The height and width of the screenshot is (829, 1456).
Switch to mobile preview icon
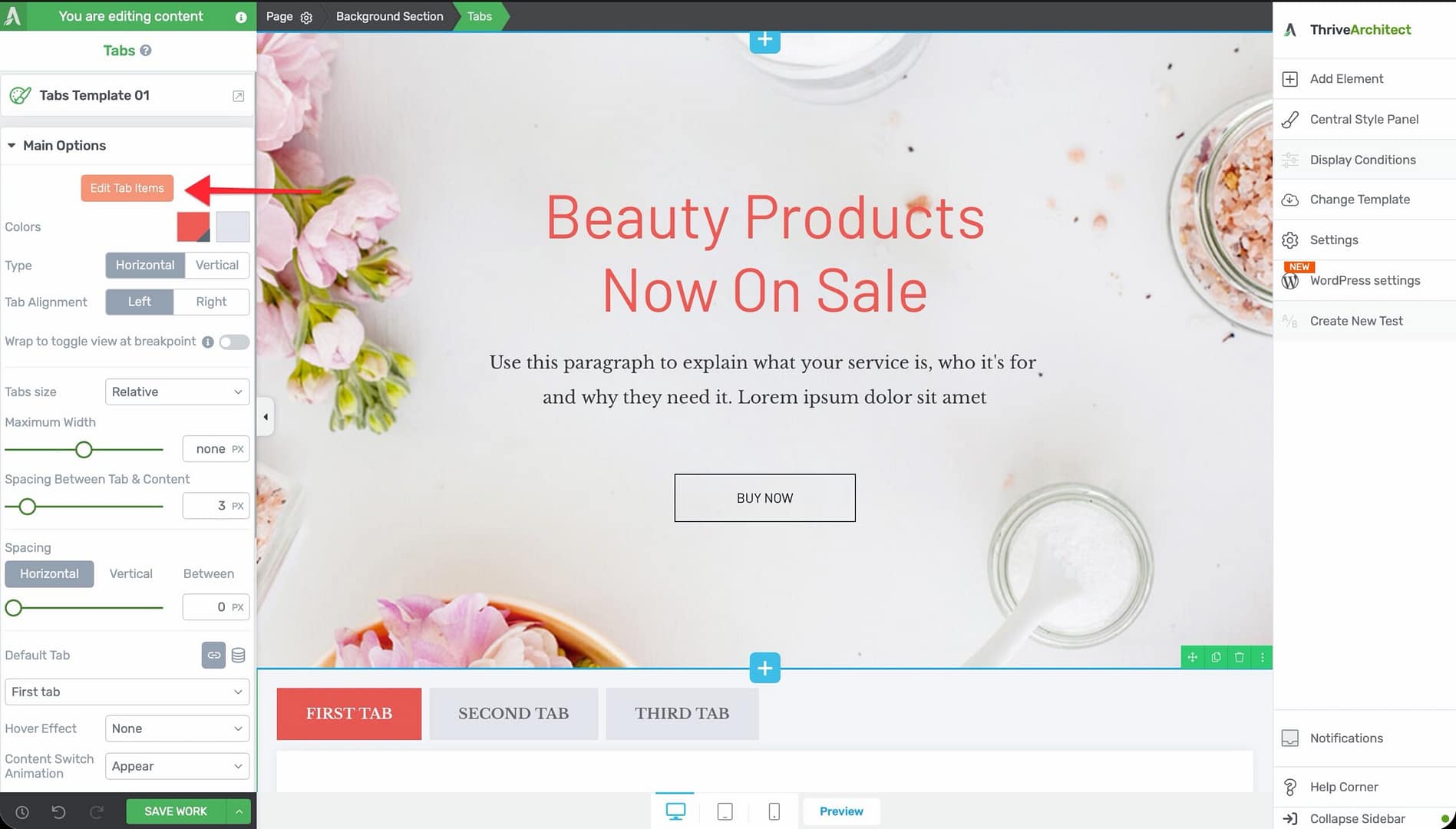pyautogui.click(x=774, y=811)
